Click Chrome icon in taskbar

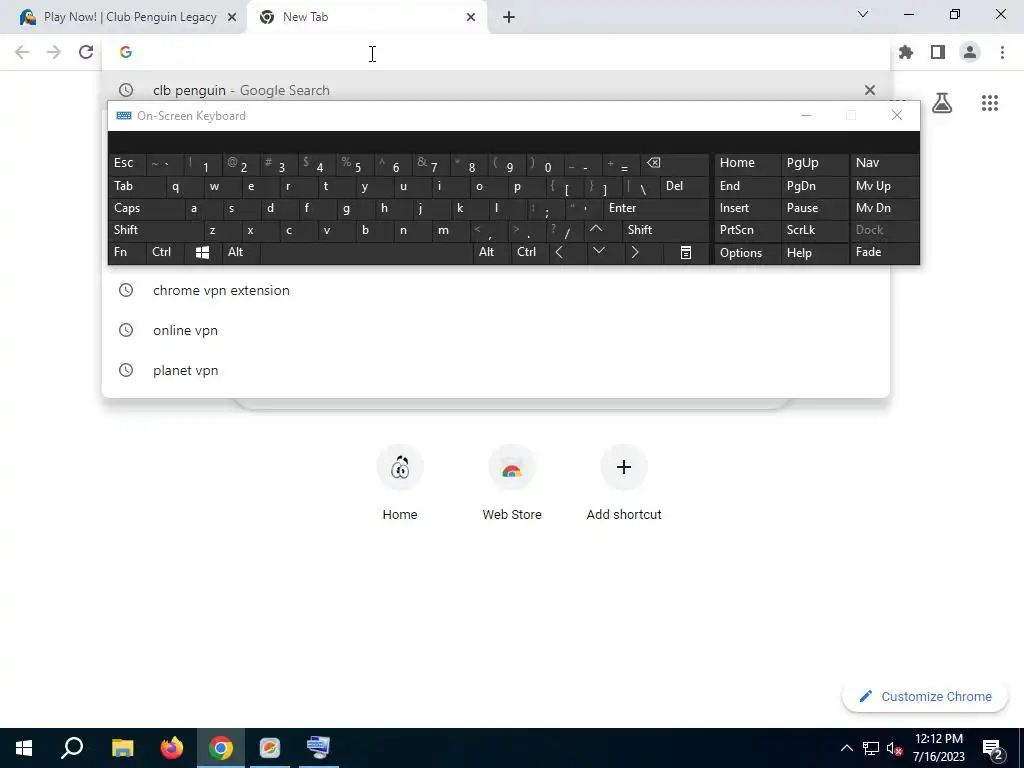pos(221,748)
